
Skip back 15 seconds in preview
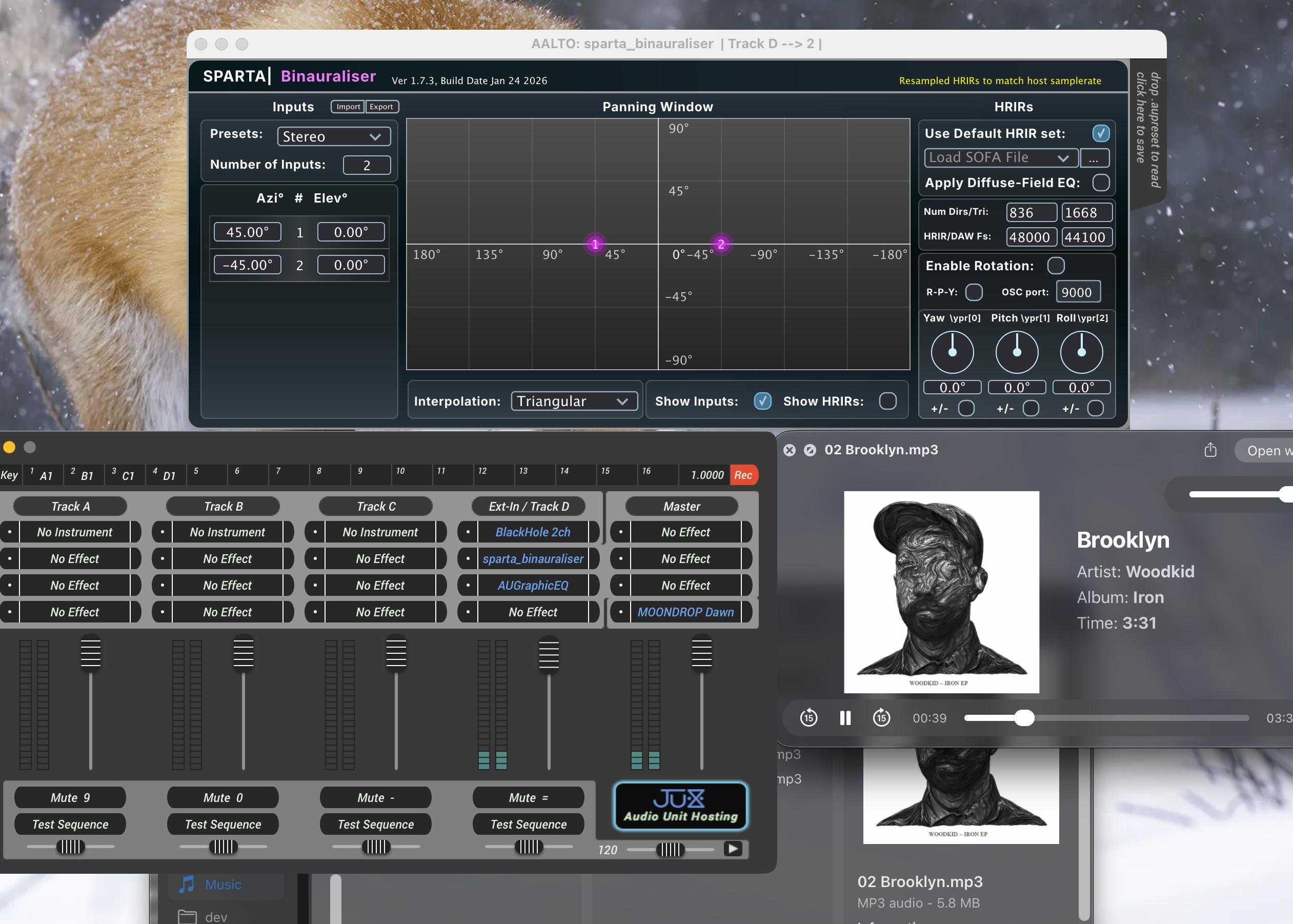tap(809, 718)
